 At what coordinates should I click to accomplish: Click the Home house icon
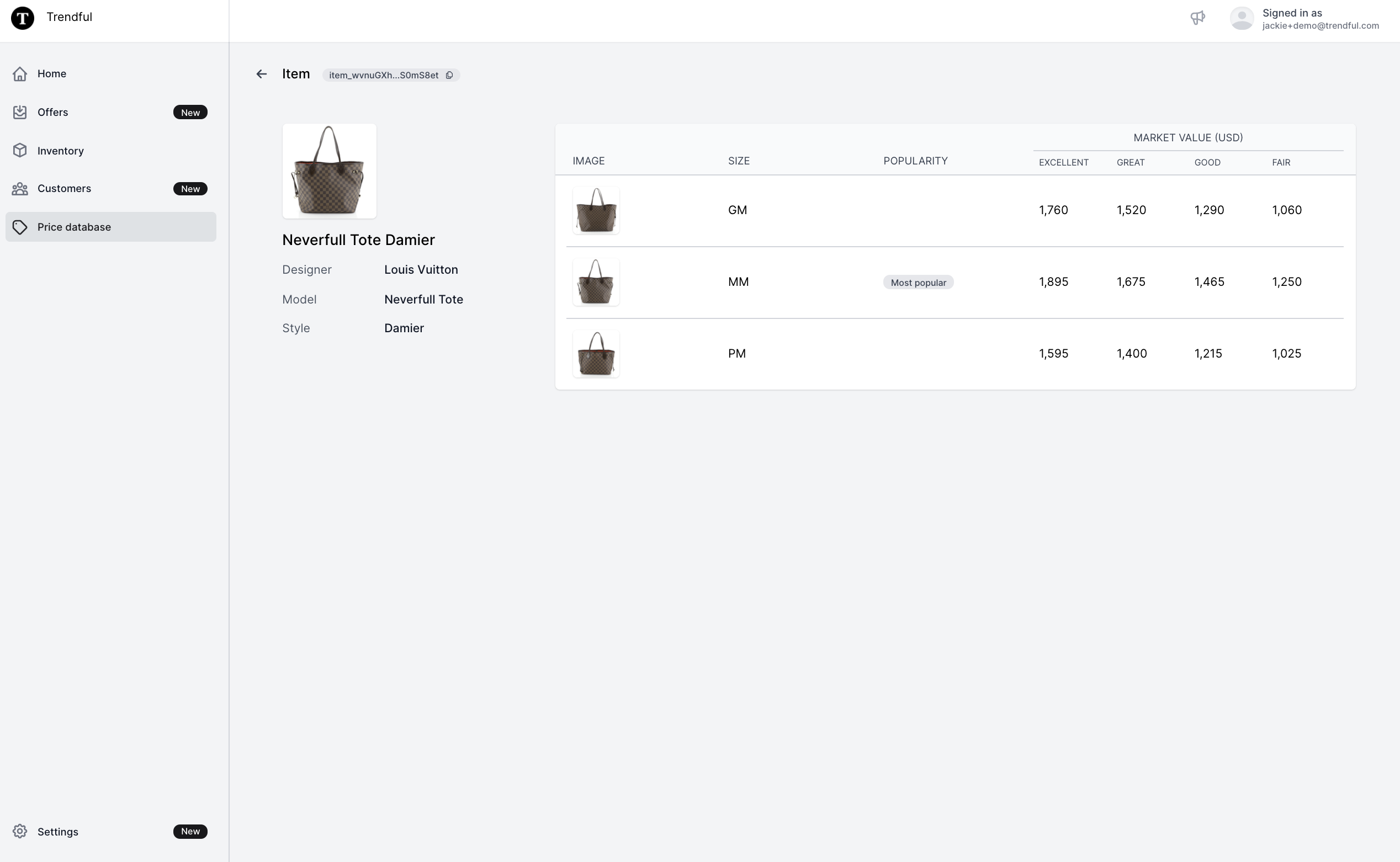coord(20,73)
